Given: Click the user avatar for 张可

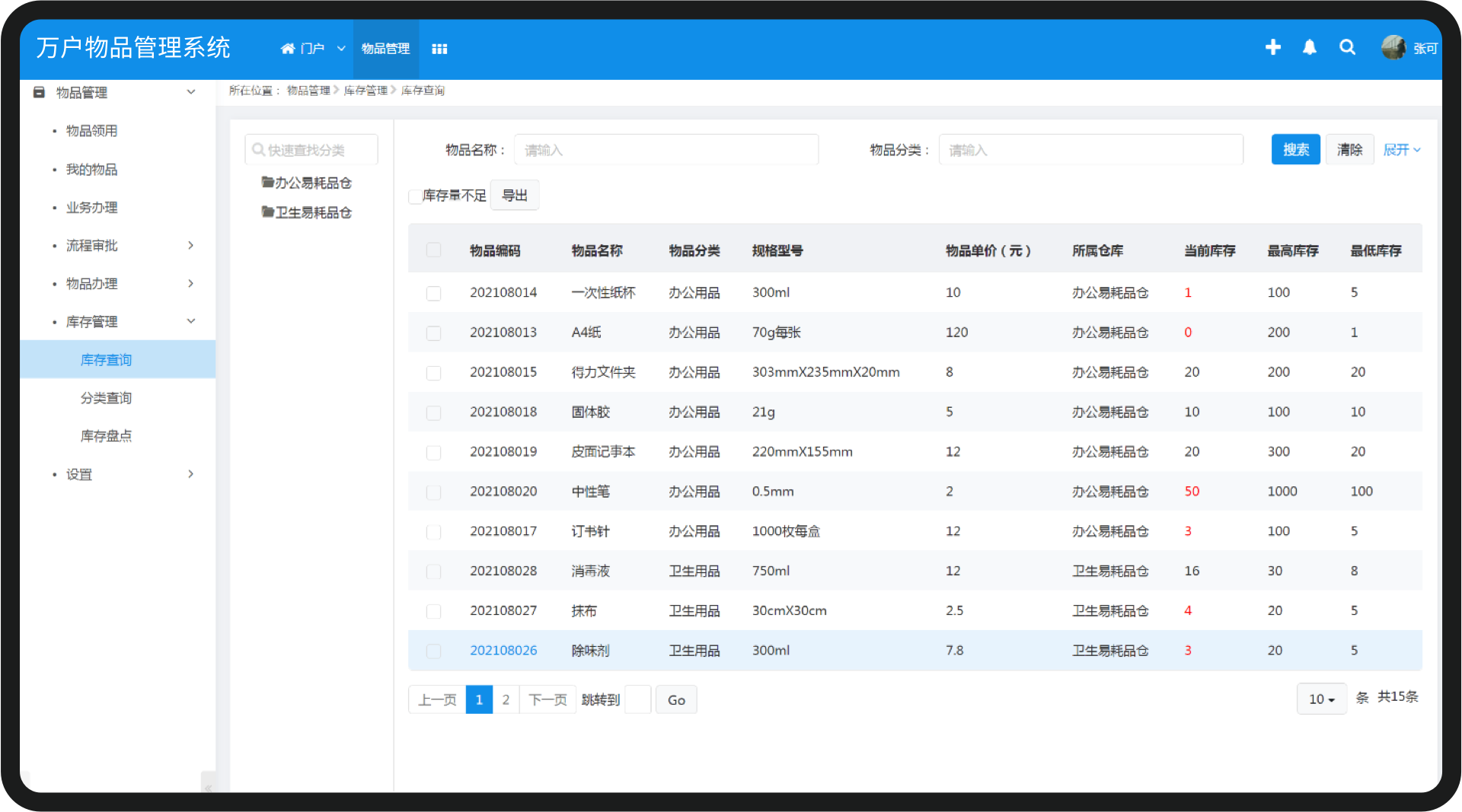Looking at the screenshot, I should click(1393, 48).
